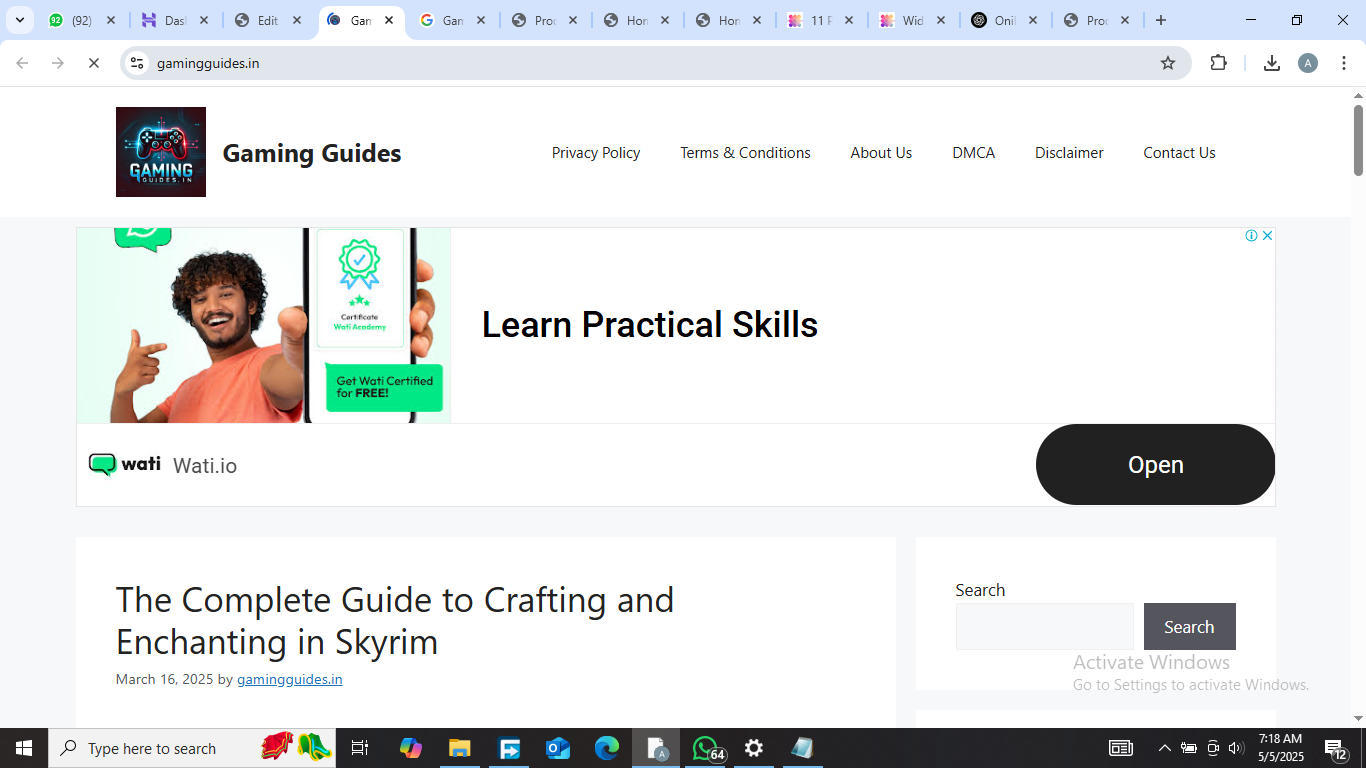This screenshot has width=1366, height=768.
Task: Click the address bar URL gamingguides.in
Action: [208, 63]
